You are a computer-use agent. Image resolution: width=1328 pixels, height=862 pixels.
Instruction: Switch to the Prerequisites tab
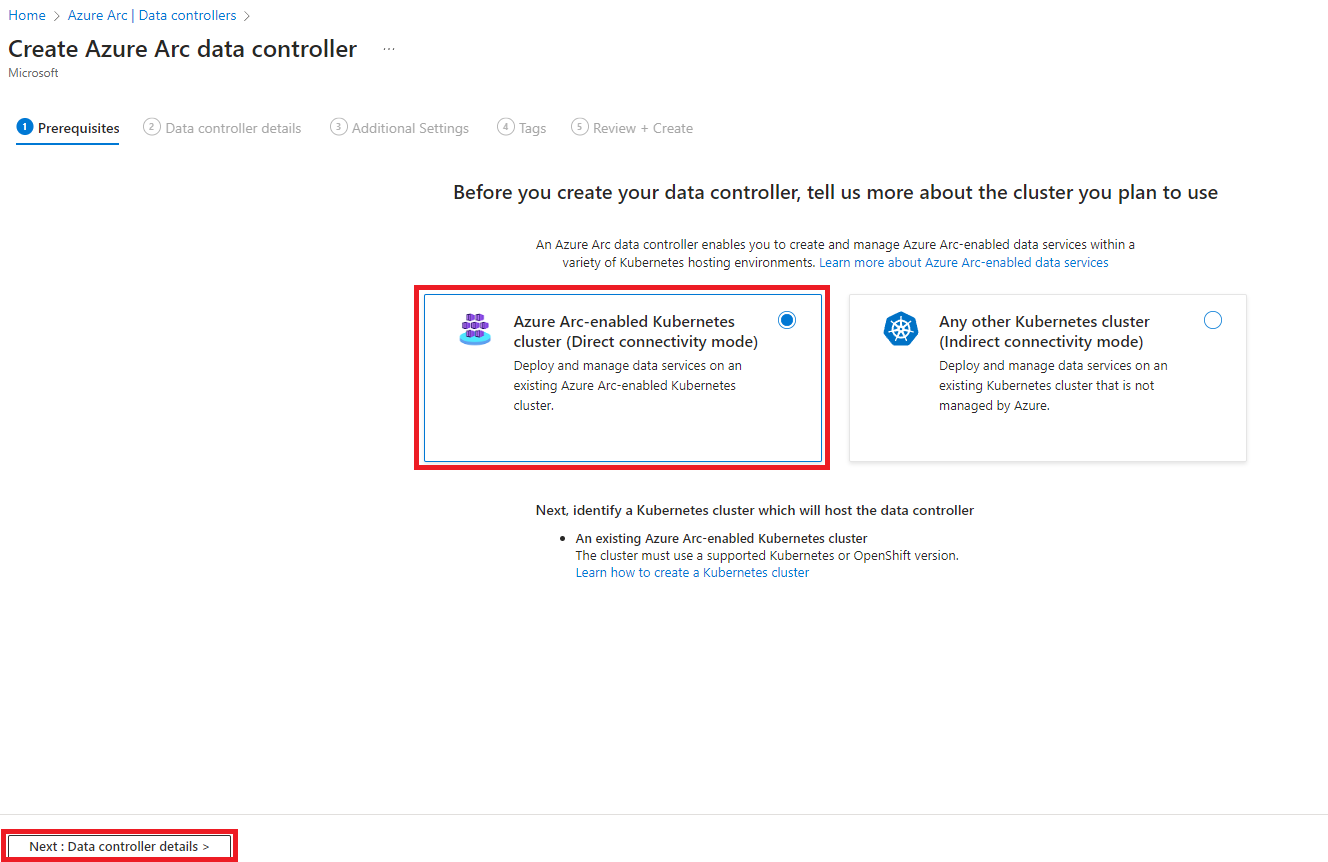68,128
